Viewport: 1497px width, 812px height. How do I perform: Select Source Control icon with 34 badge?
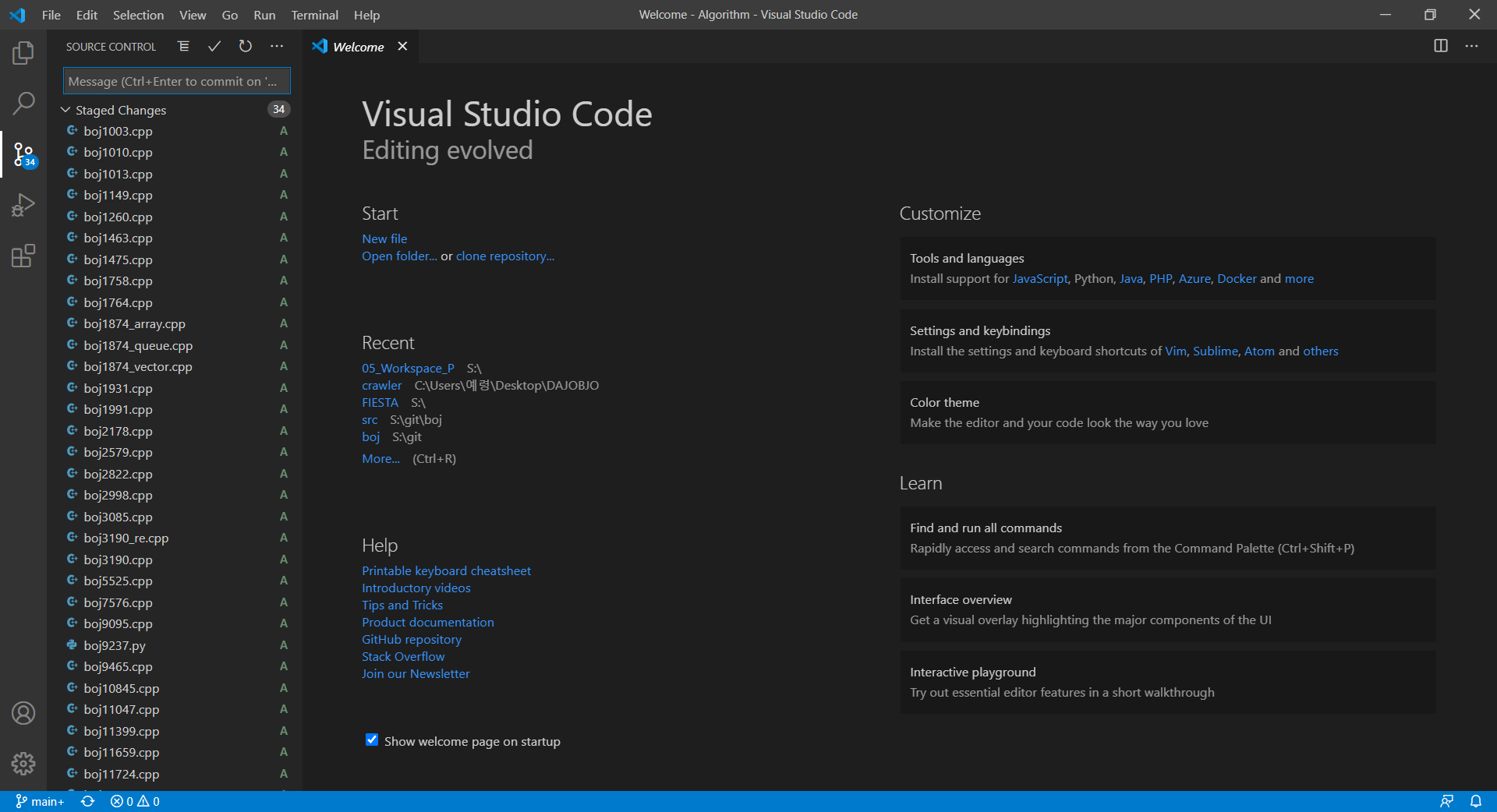(x=23, y=154)
